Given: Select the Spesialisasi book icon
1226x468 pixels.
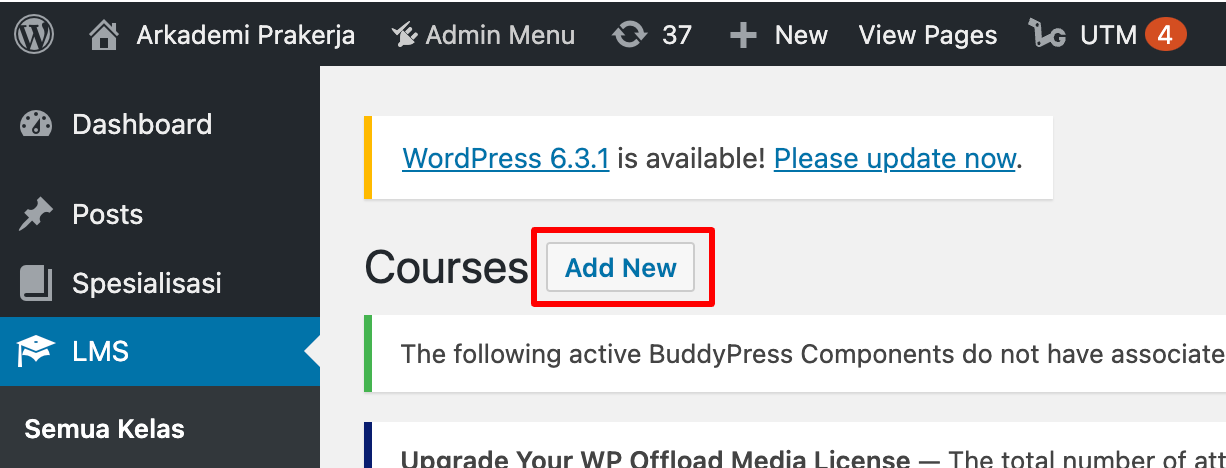Looking at the screenshot, I should (x=36, y=283).
